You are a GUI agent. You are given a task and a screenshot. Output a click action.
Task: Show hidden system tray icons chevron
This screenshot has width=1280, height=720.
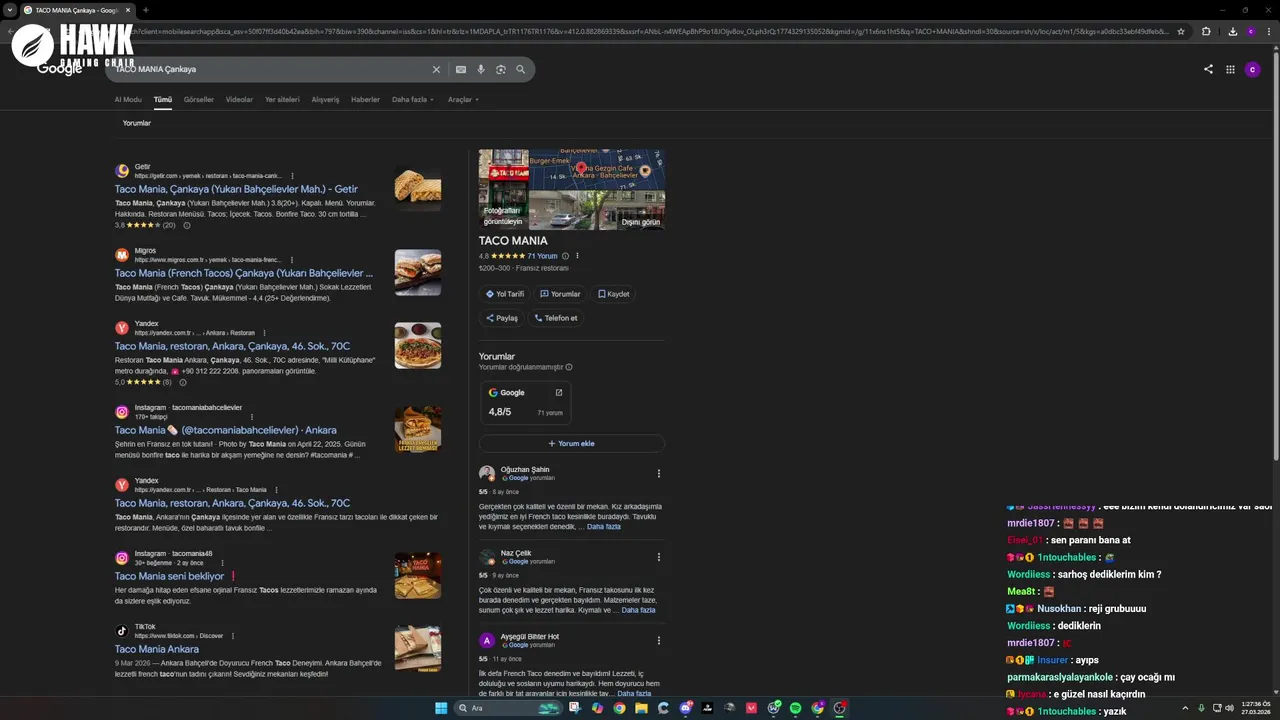[x=1186, y=708]
